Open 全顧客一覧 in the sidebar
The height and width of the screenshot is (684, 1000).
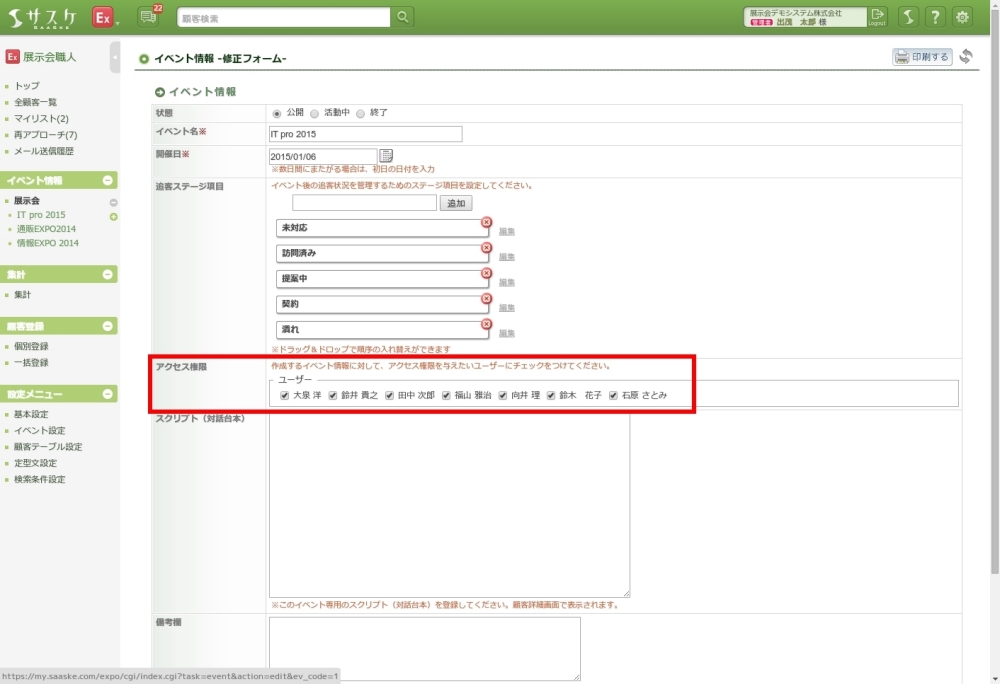(35, 102)
